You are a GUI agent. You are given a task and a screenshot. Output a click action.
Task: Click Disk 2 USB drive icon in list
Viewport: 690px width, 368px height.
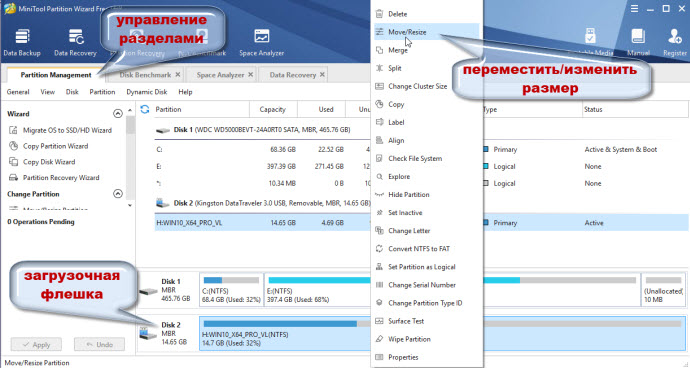tap(163, 203)
